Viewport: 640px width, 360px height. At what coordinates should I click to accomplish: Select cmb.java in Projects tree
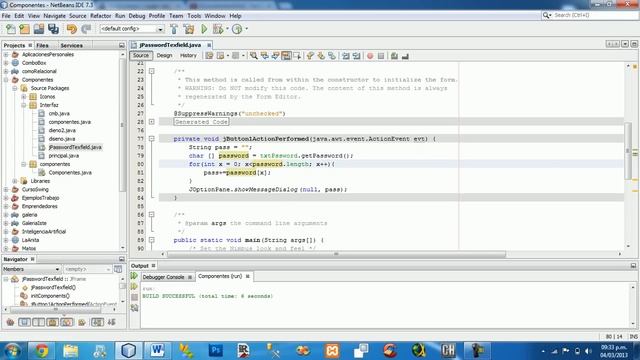(x=59, y=113)
